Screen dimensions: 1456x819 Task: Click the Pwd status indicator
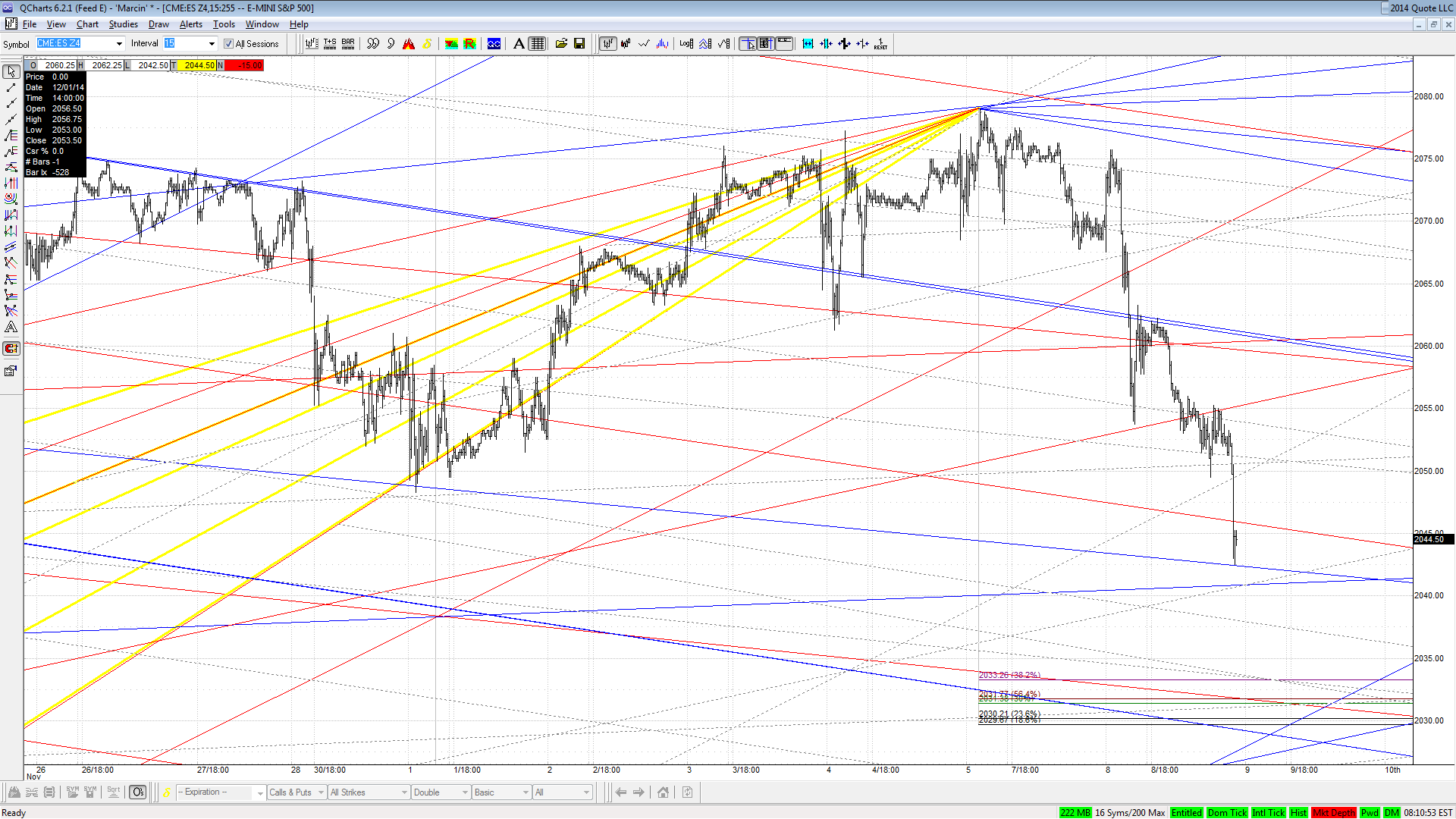click(1370, 813)
